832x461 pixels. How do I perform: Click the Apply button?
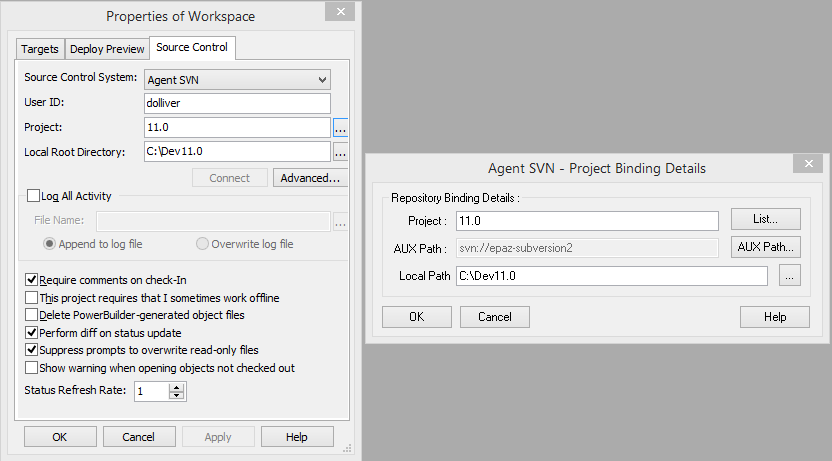coord(218,437)
